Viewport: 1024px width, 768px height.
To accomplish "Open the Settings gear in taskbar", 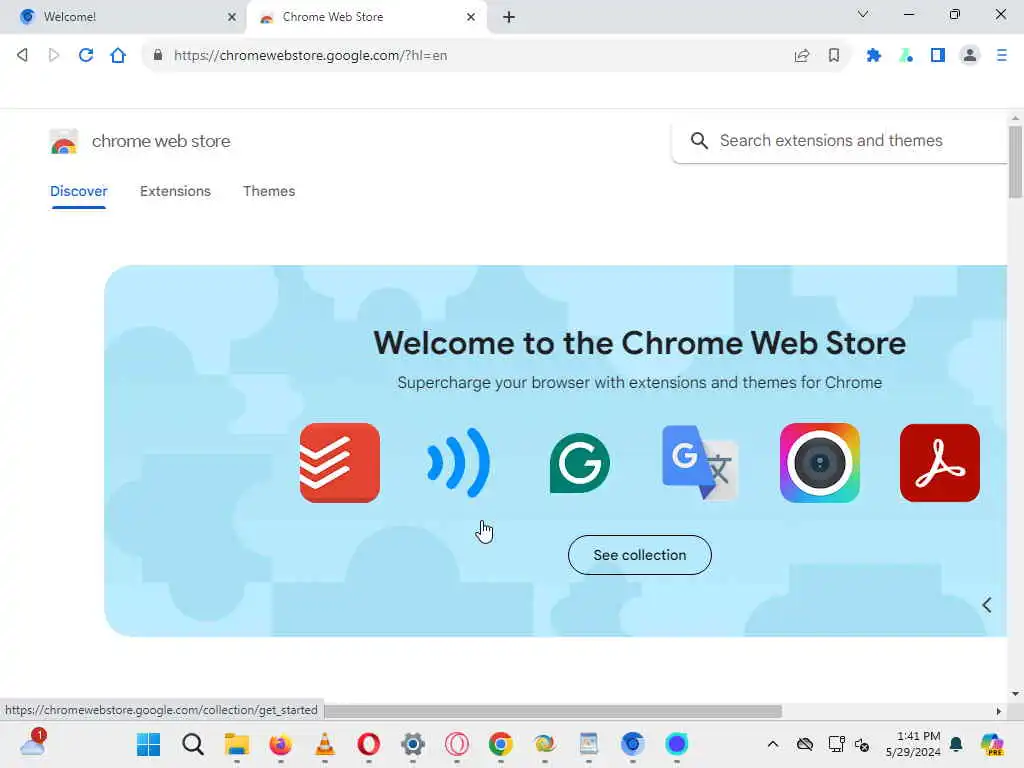I will pos(413,744).
